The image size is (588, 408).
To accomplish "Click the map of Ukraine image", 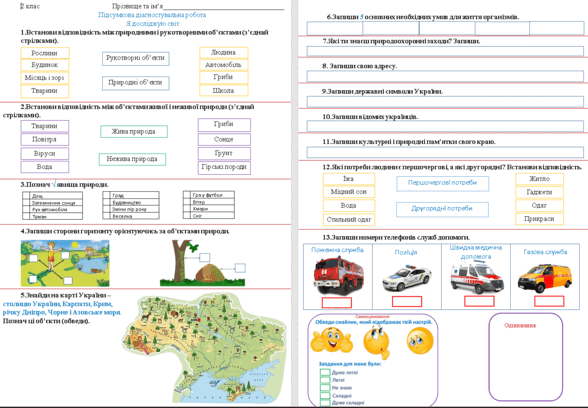I will pos(205,348).
